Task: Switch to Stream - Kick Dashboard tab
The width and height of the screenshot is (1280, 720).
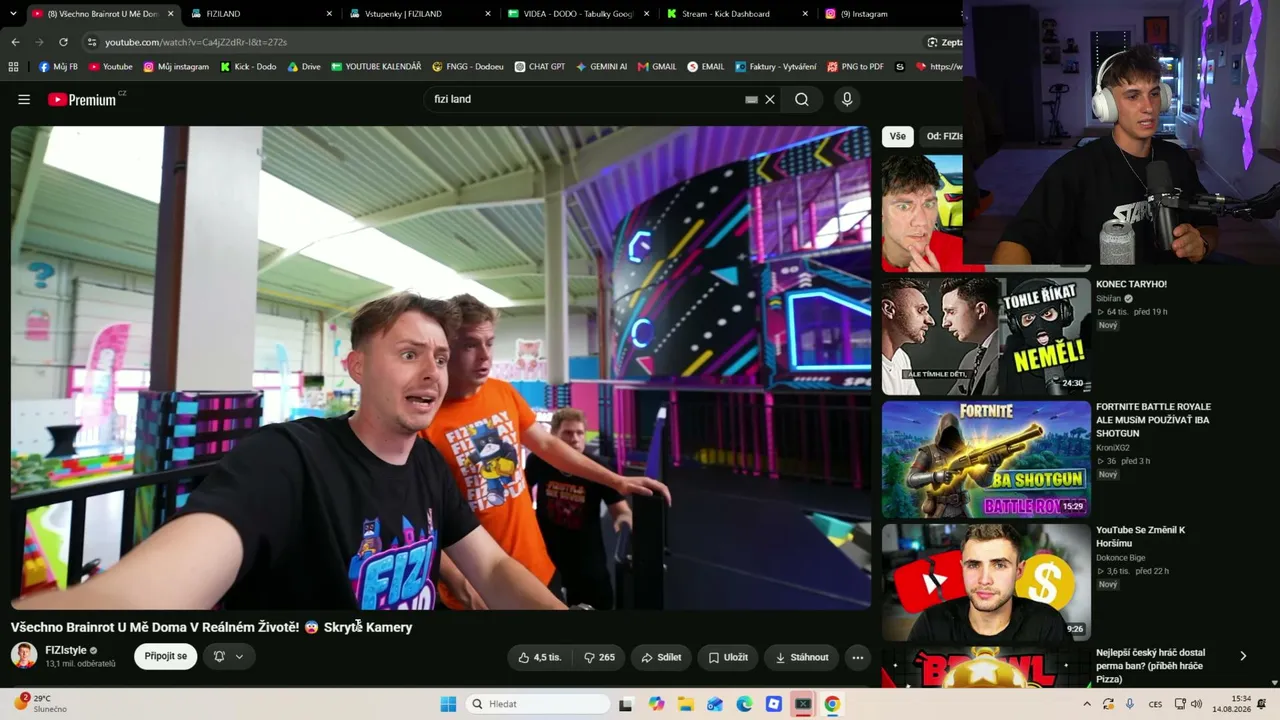Action: [x=737, y=14]
